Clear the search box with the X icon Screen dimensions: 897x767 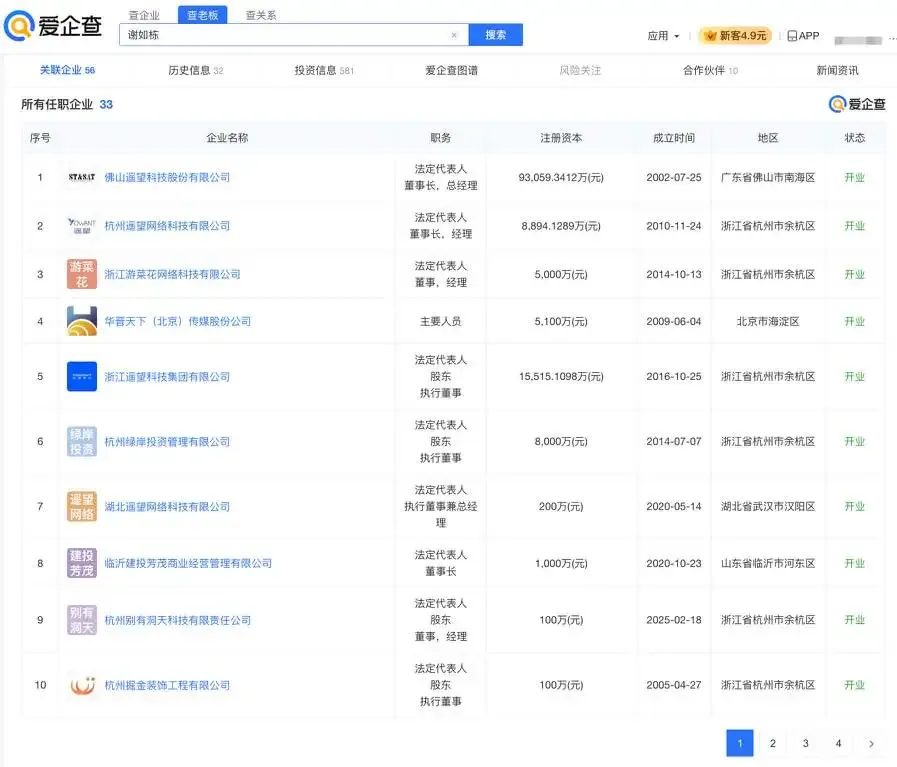tap(453, 35)
